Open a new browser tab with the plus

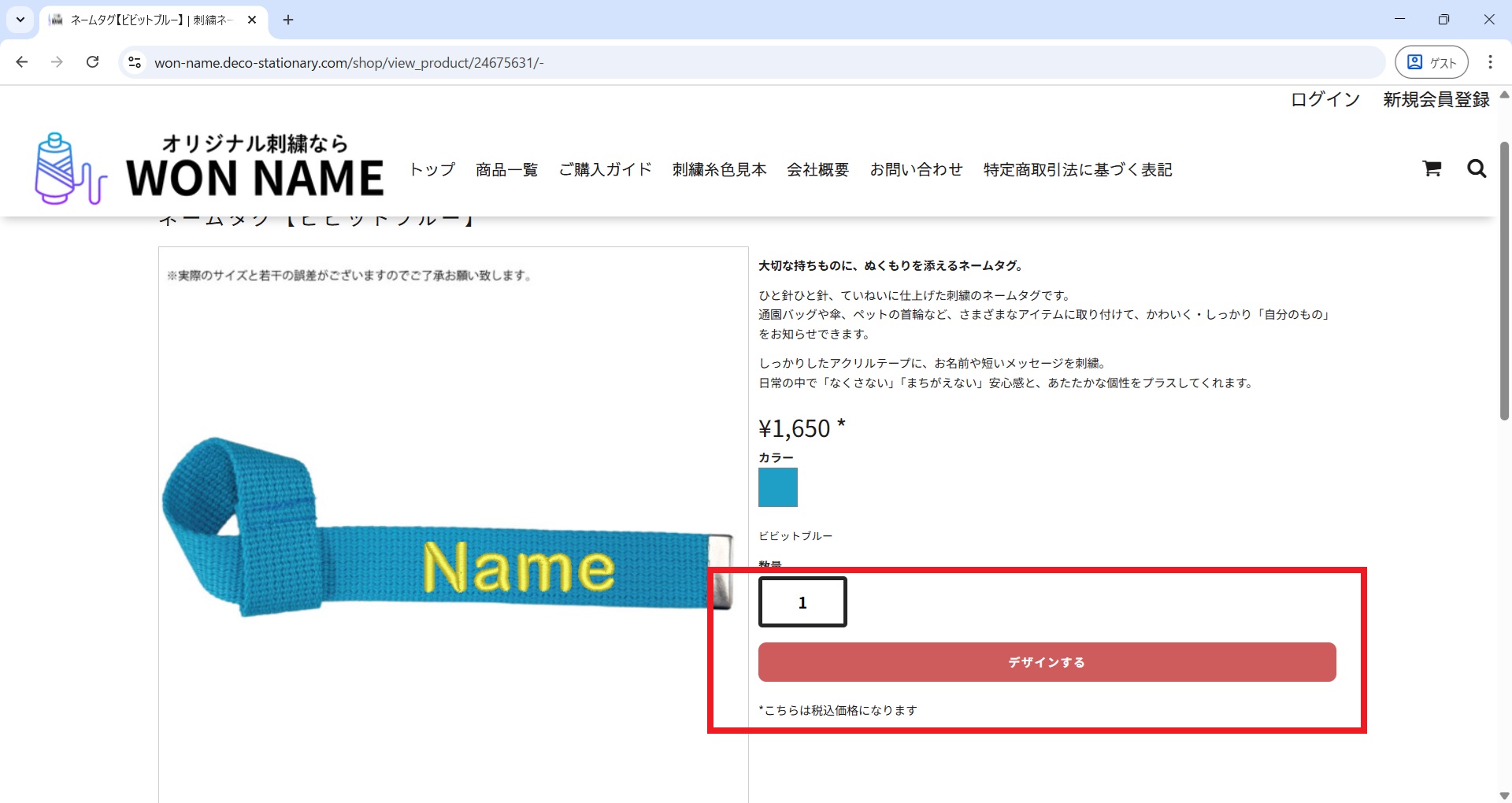287,20
